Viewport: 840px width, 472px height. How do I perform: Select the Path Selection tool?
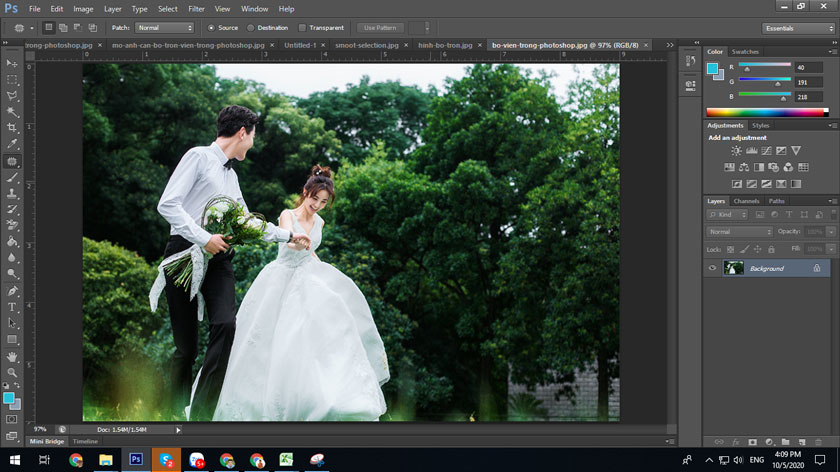pos(12,323)
